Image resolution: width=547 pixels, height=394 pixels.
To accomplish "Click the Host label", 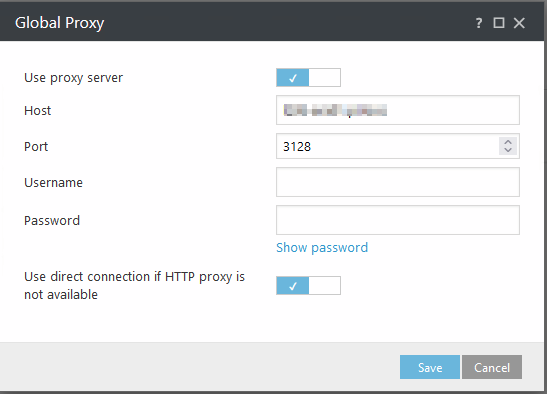I will tap(37, 111).
